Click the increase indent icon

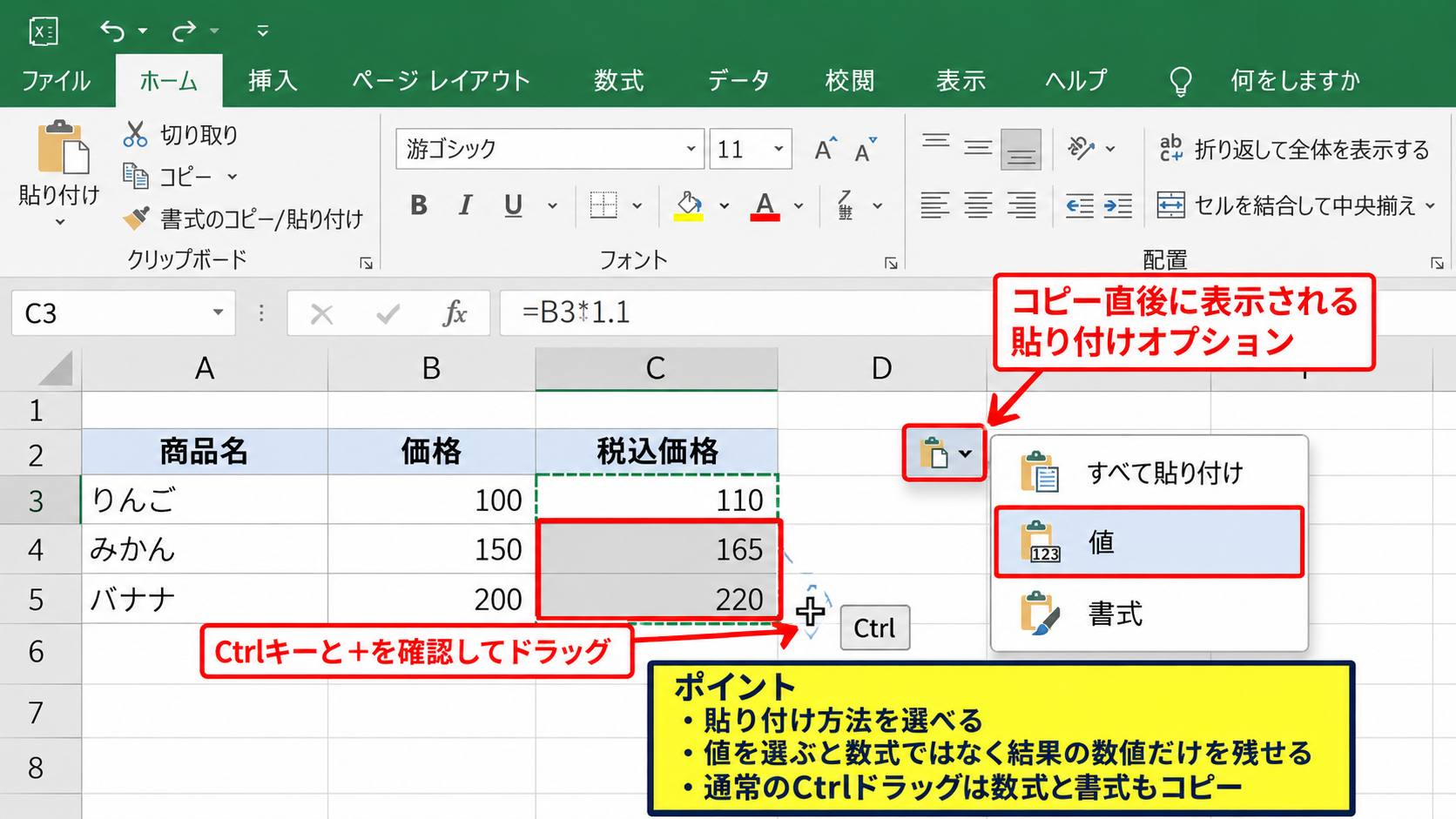pyautogui.click(x=1117, y=205)
